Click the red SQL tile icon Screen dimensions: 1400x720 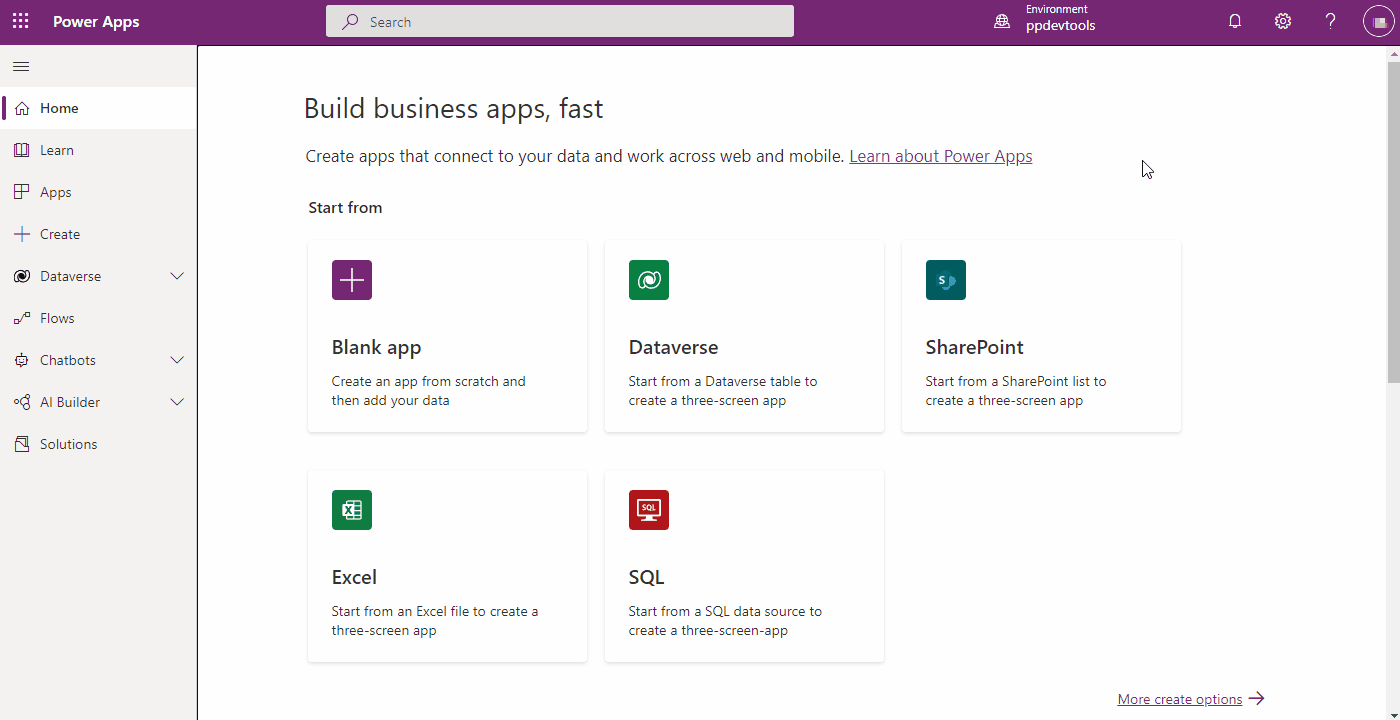(x=649, y=510)
